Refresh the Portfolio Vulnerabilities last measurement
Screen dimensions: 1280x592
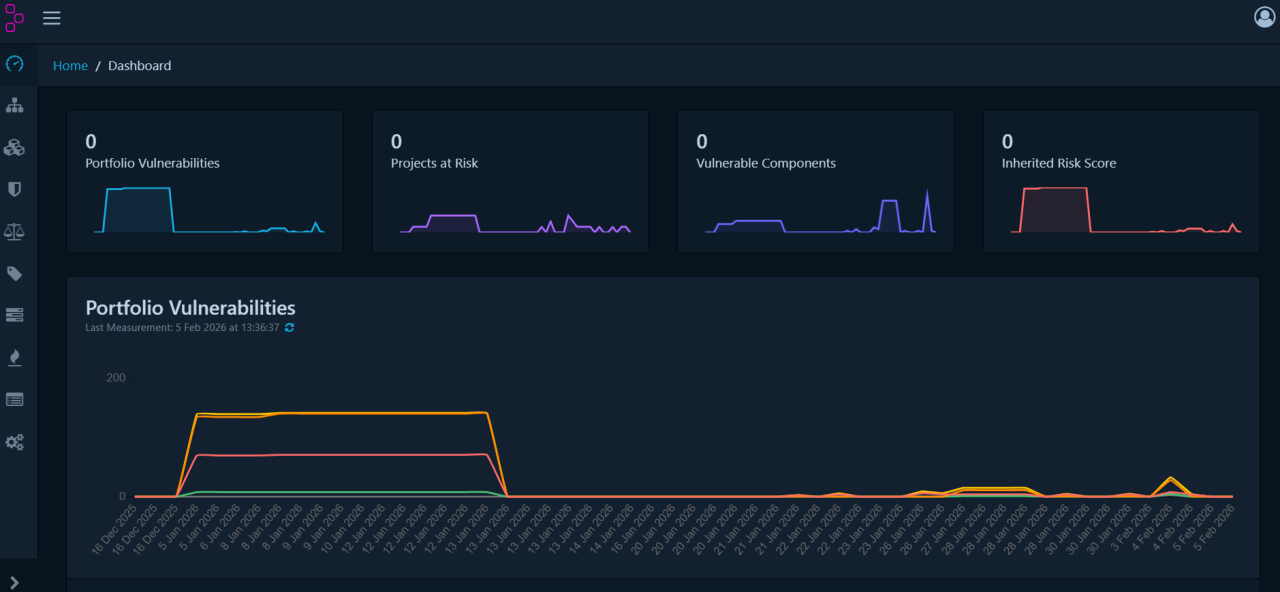tap(289, 328)
